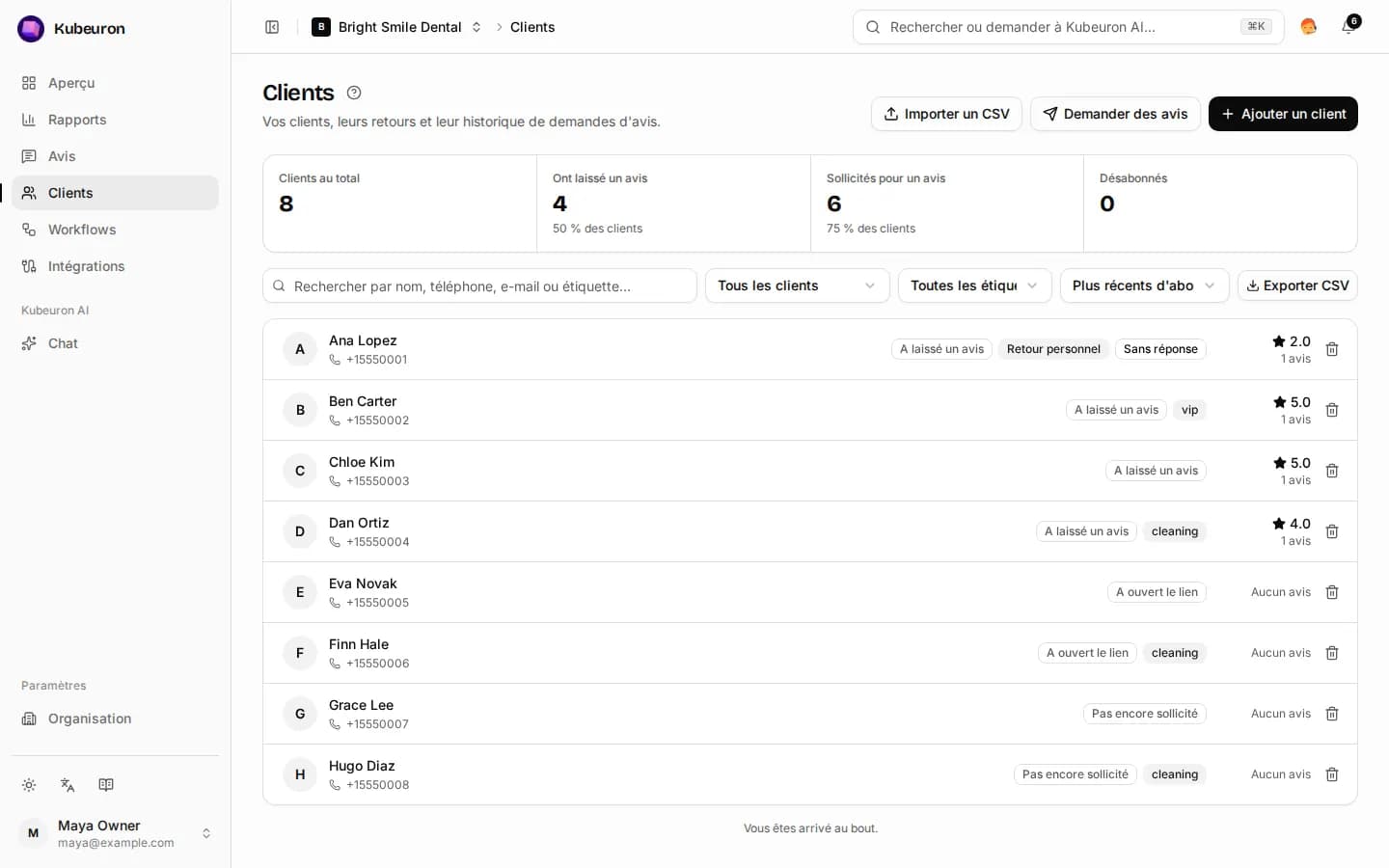
Task: Click the Hugo Diaz client name
Action: [362, 766]
